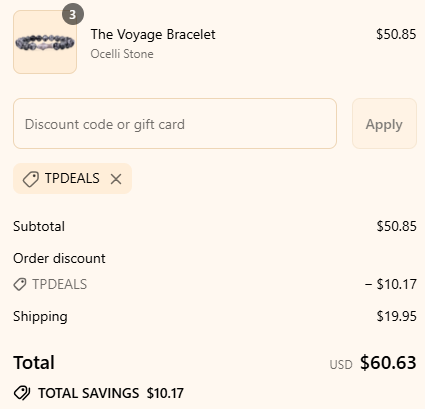Click The Voyage Bracelet product title

point(153,34)
